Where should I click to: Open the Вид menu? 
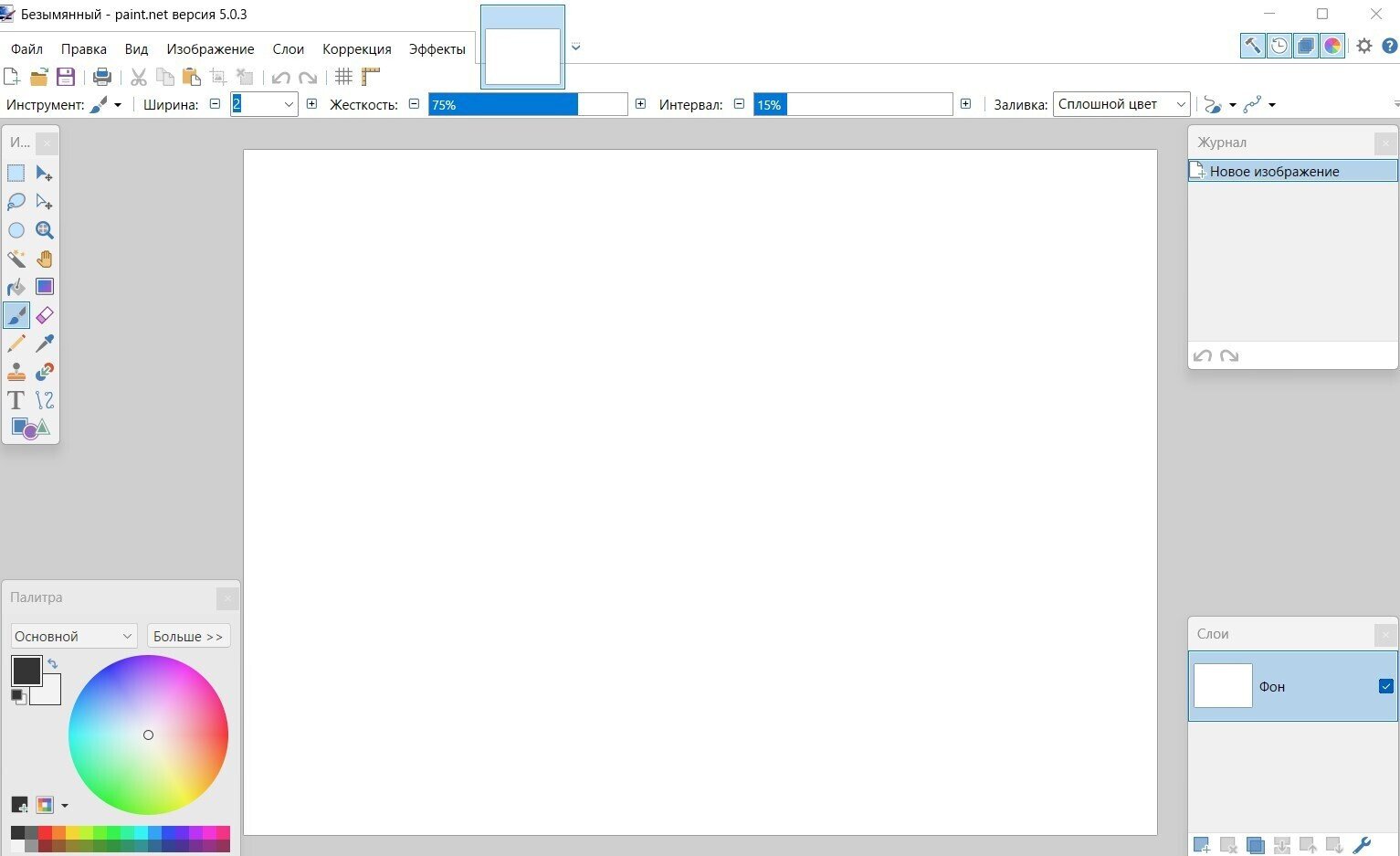(136, 49)
